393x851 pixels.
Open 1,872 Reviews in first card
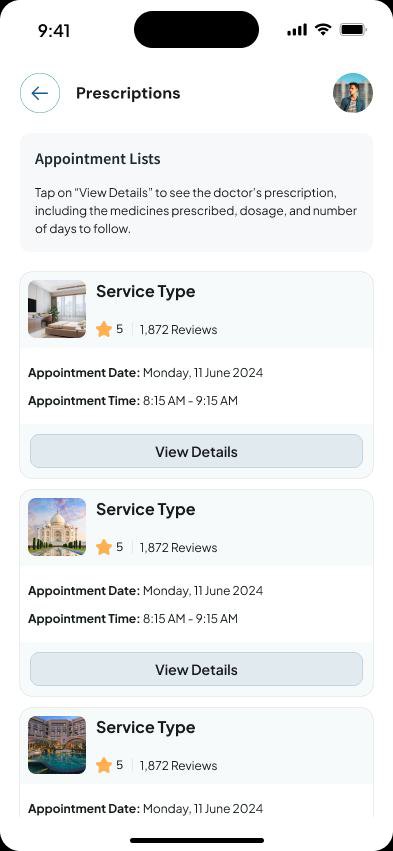(178, 330)
